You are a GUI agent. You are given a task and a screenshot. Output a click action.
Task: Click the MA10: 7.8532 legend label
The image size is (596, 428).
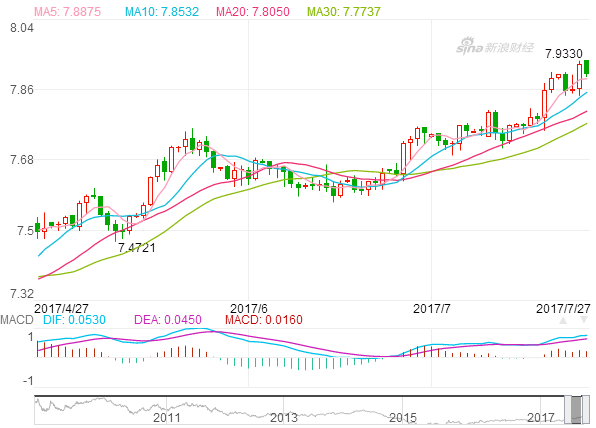[x=162, y=11]
